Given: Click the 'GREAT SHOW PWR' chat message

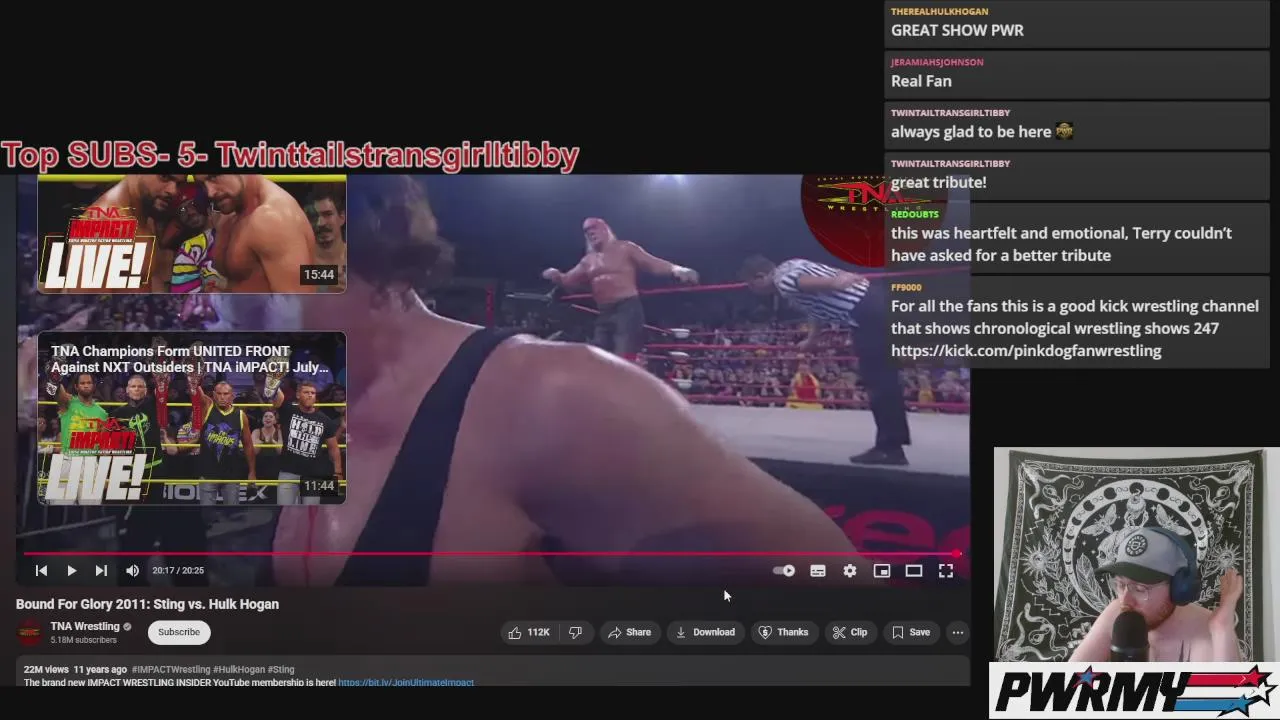Looking at the screenshot, I should click(x=957, y=30).
